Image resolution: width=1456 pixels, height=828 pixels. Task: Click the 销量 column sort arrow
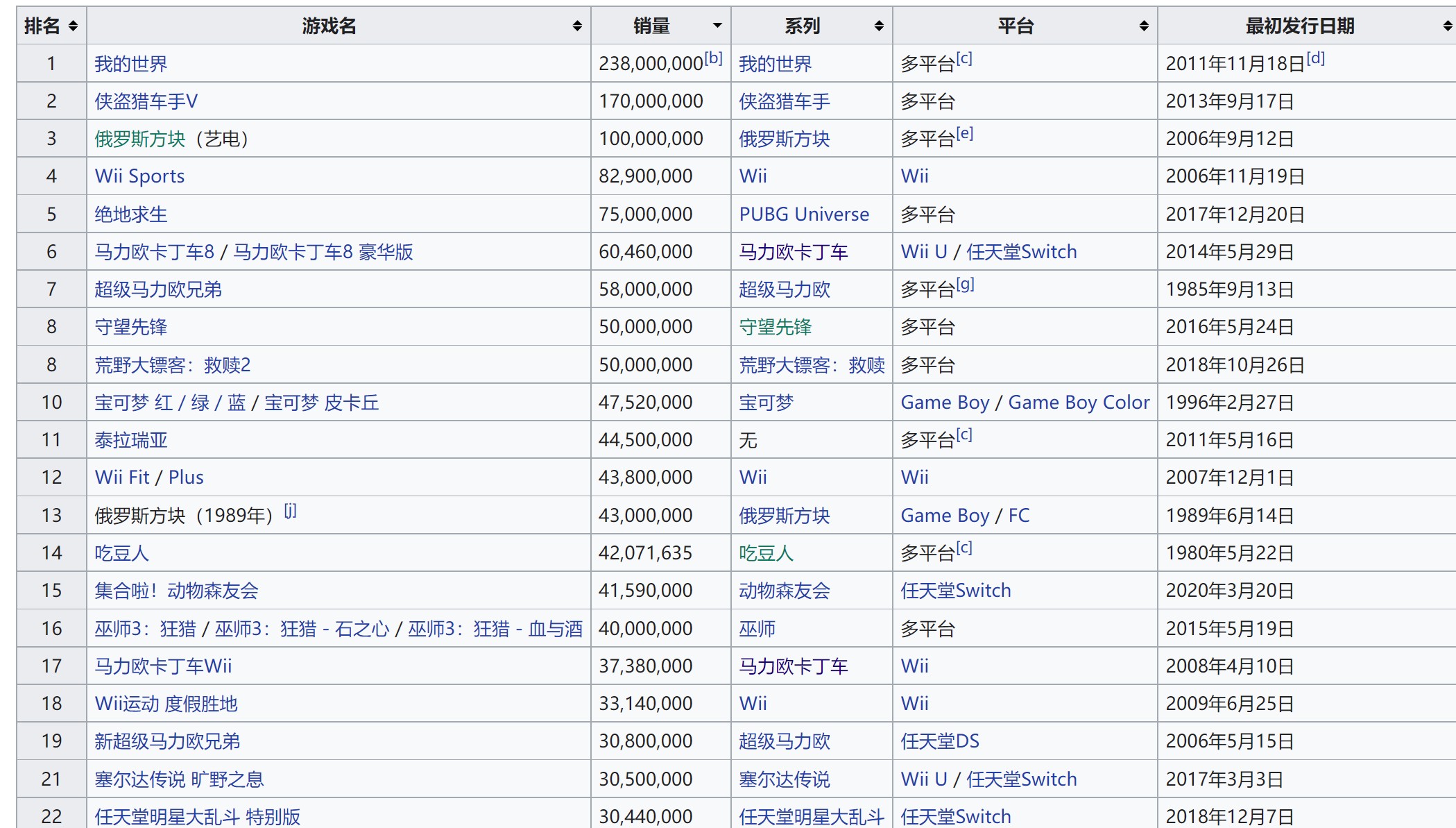717,26
